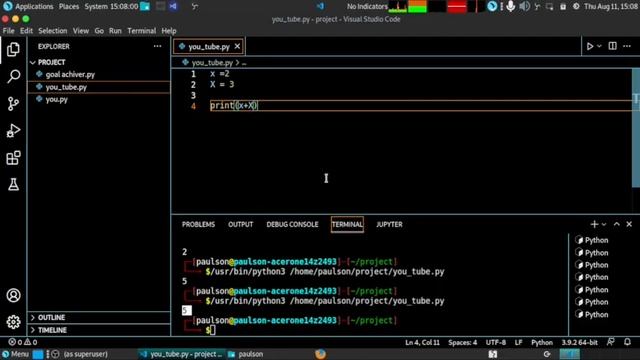
Task: Click Python language mode in status bar
Action: [x=542, y=342]
